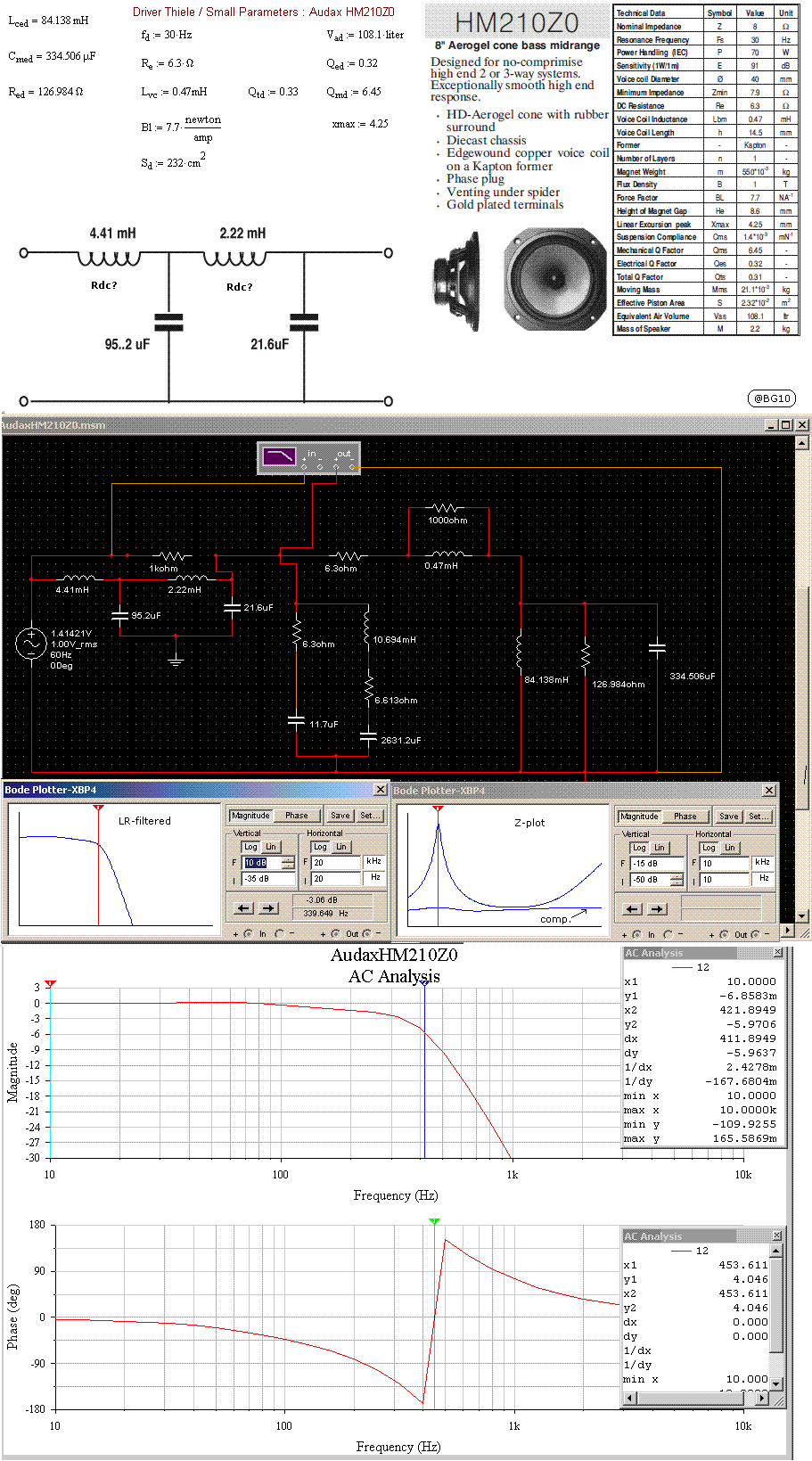Image resolution: width=812 pixels, height=1461 pixels.
Task: Select Out plus radio on Z-plot plotter
Action: coord(725,935)
